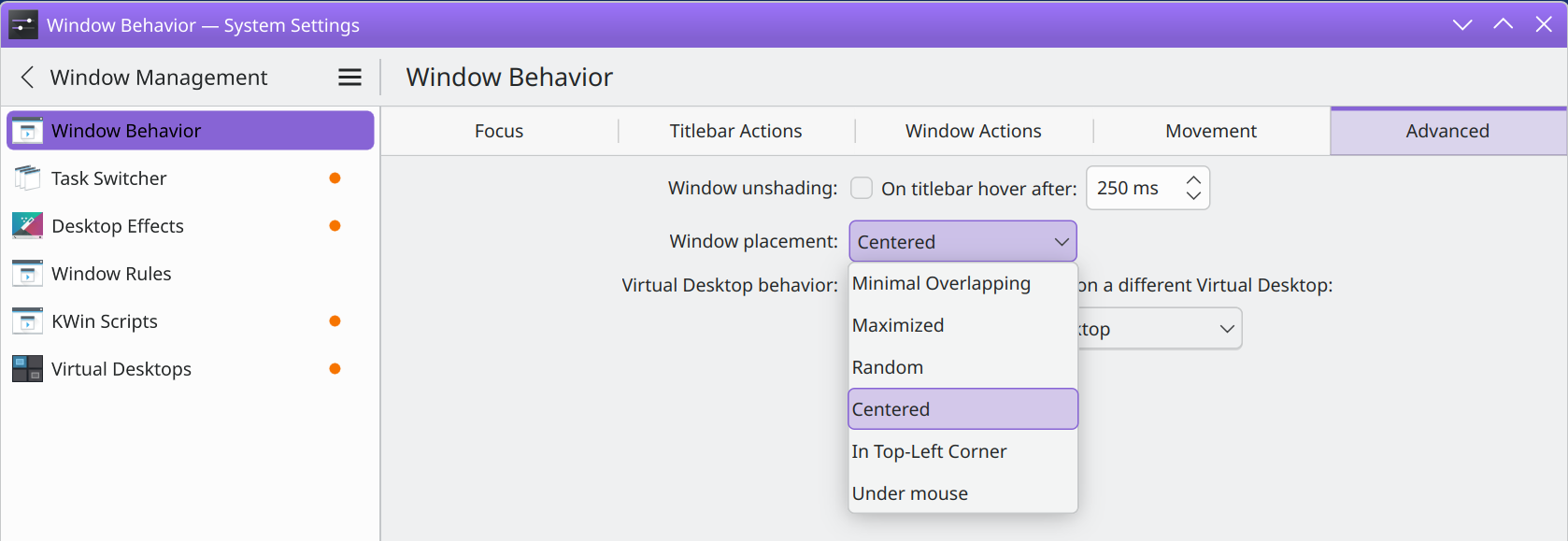
Task: Open Desktop Effects via its sidebar icon
Action: coord(27,226)
